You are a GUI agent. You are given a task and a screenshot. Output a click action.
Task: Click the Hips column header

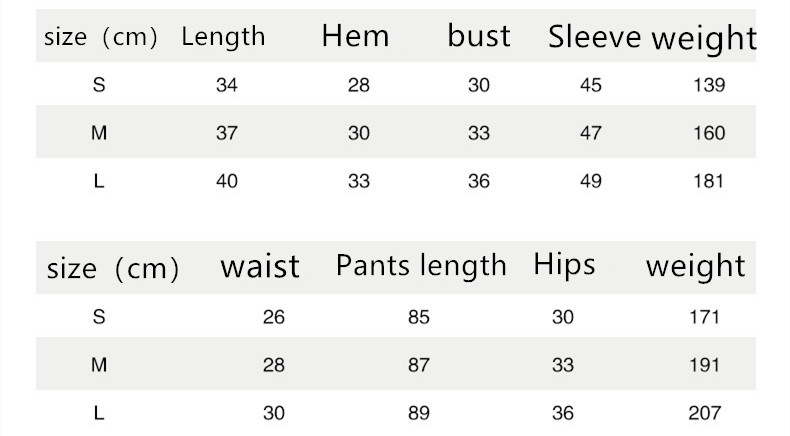click(x=564, y=265)
